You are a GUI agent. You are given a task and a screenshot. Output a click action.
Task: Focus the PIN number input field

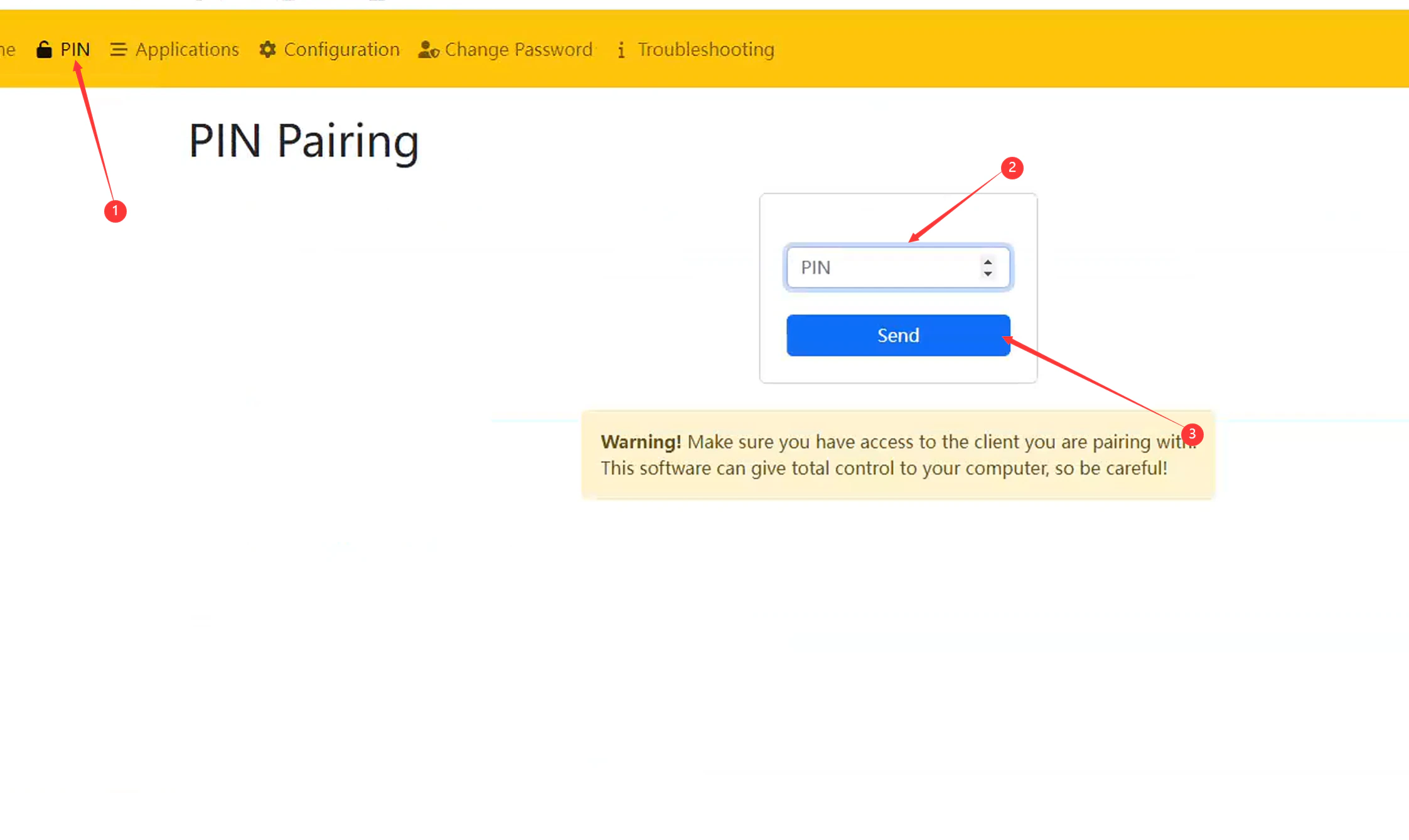point(879,268)
